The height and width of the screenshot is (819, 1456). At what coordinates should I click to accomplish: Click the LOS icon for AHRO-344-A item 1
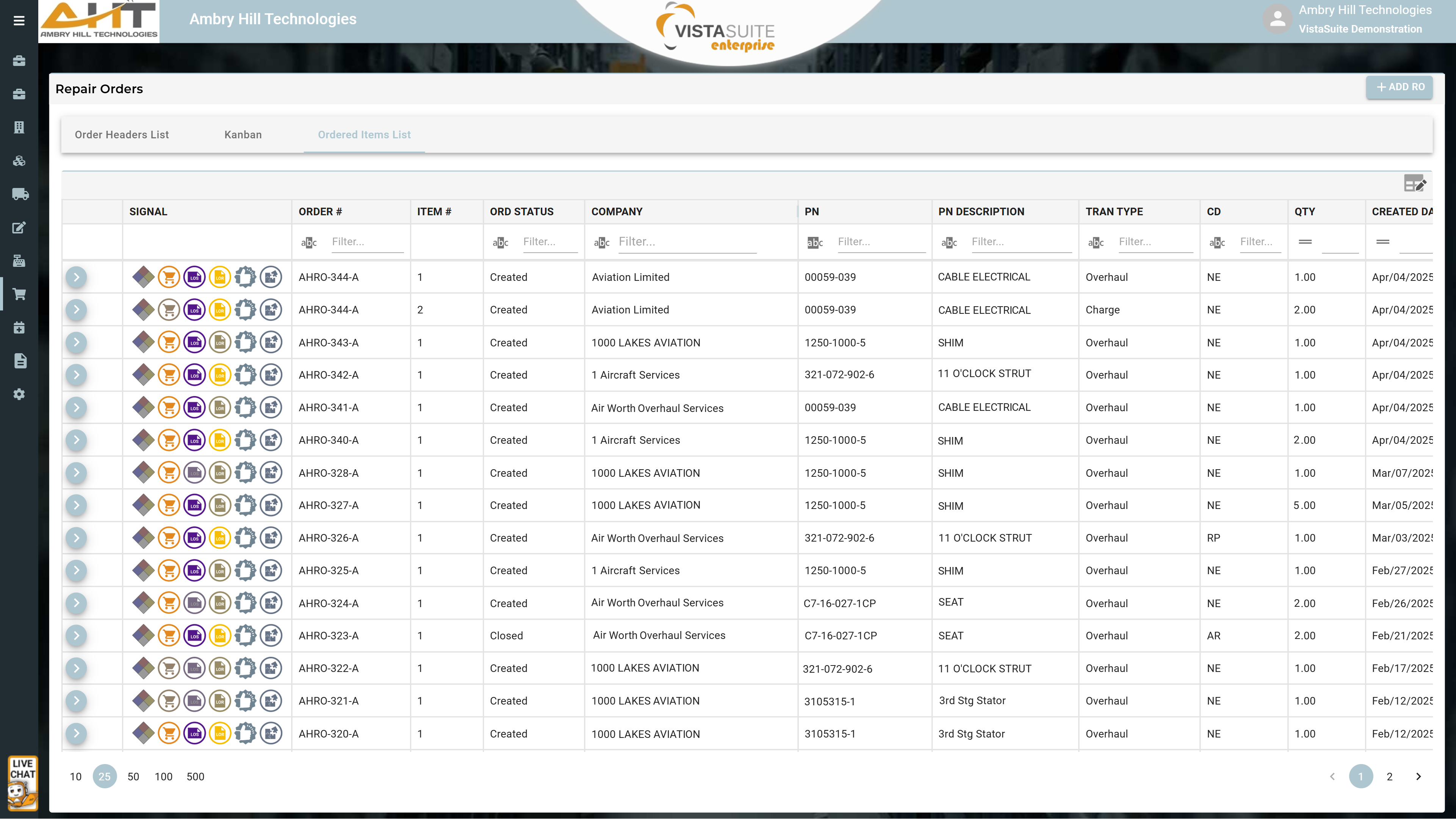[194, 277]
